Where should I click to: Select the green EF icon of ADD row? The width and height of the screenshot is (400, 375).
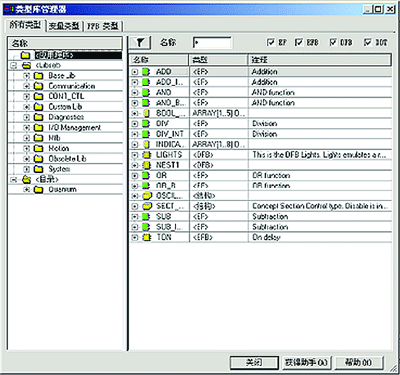coord(146,72)
